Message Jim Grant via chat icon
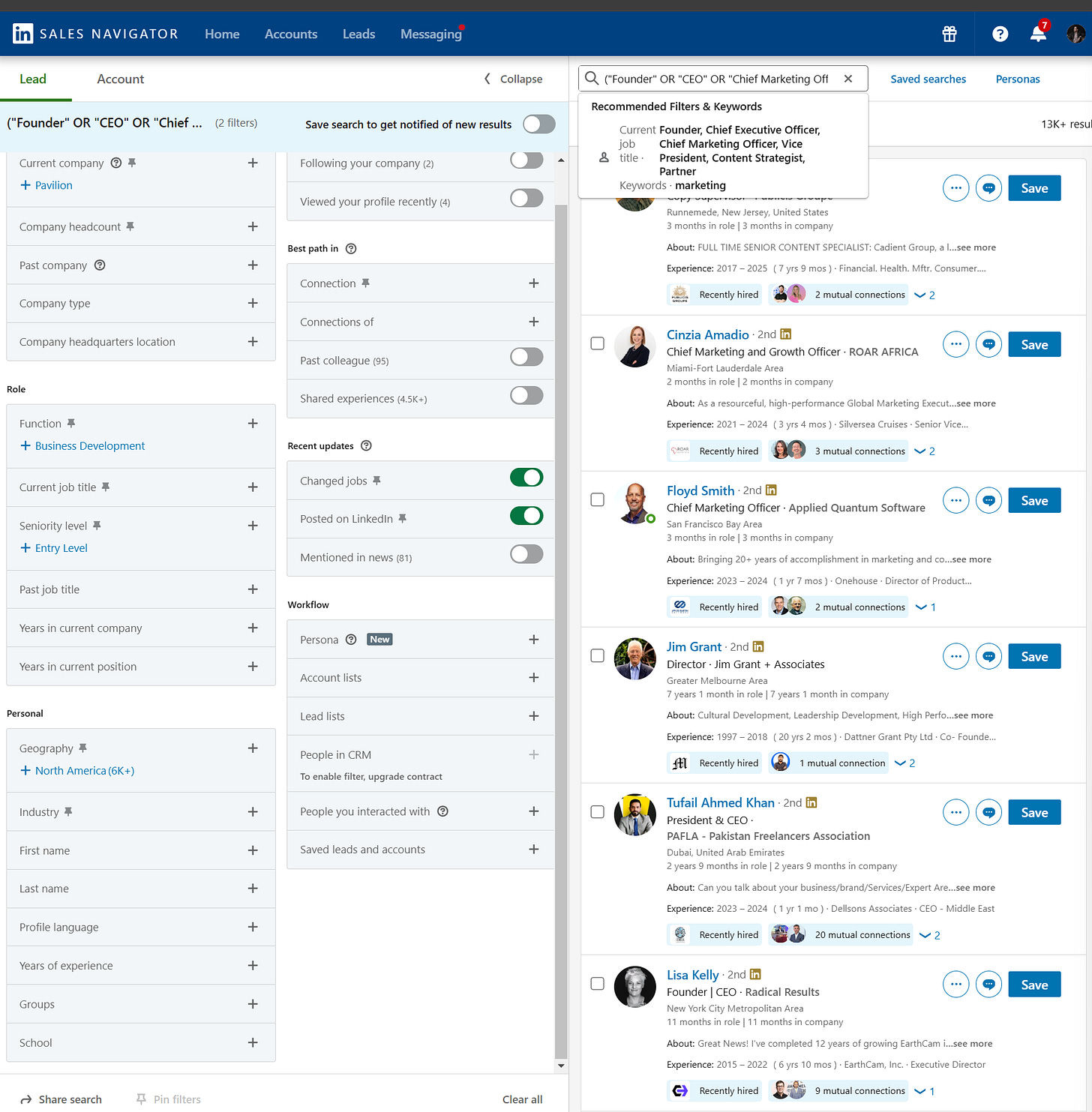This screenshot has height=1112, width=1092. [x=988, y=656]
